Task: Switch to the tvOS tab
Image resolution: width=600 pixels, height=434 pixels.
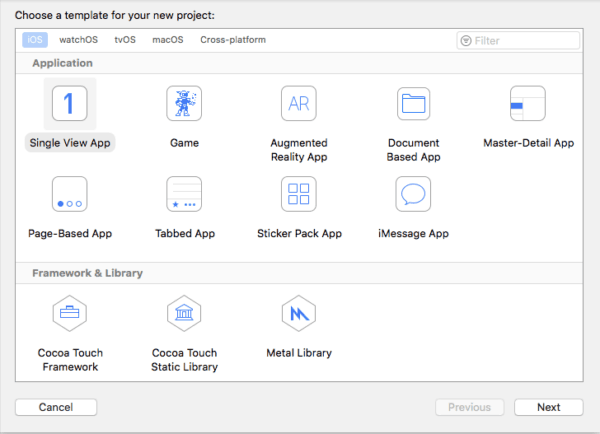Action: [125, 40]
